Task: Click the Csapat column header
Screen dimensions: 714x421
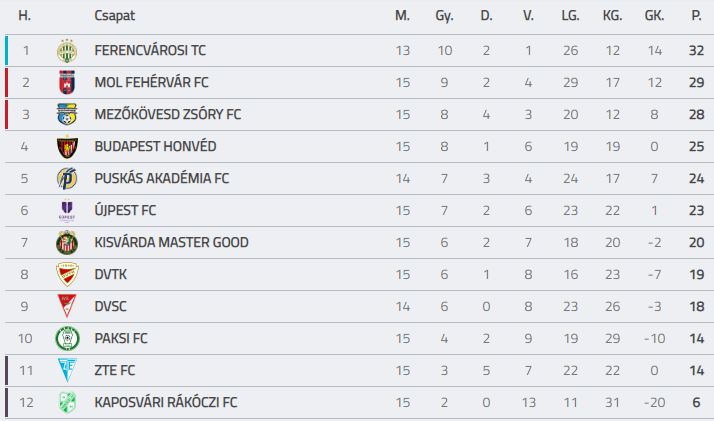Action: (x=115, y=16)
